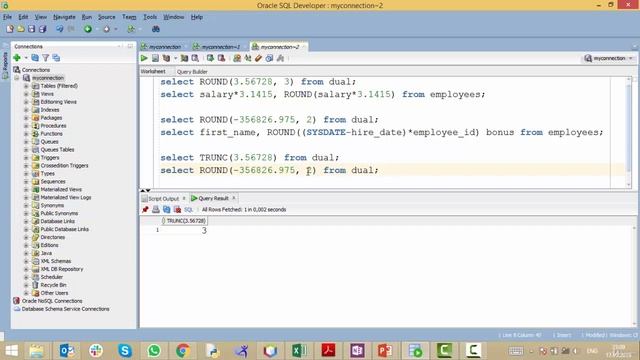Open the forward navigation history dropdown arrow
Screen dimensions: 640x360
[116, 29]
